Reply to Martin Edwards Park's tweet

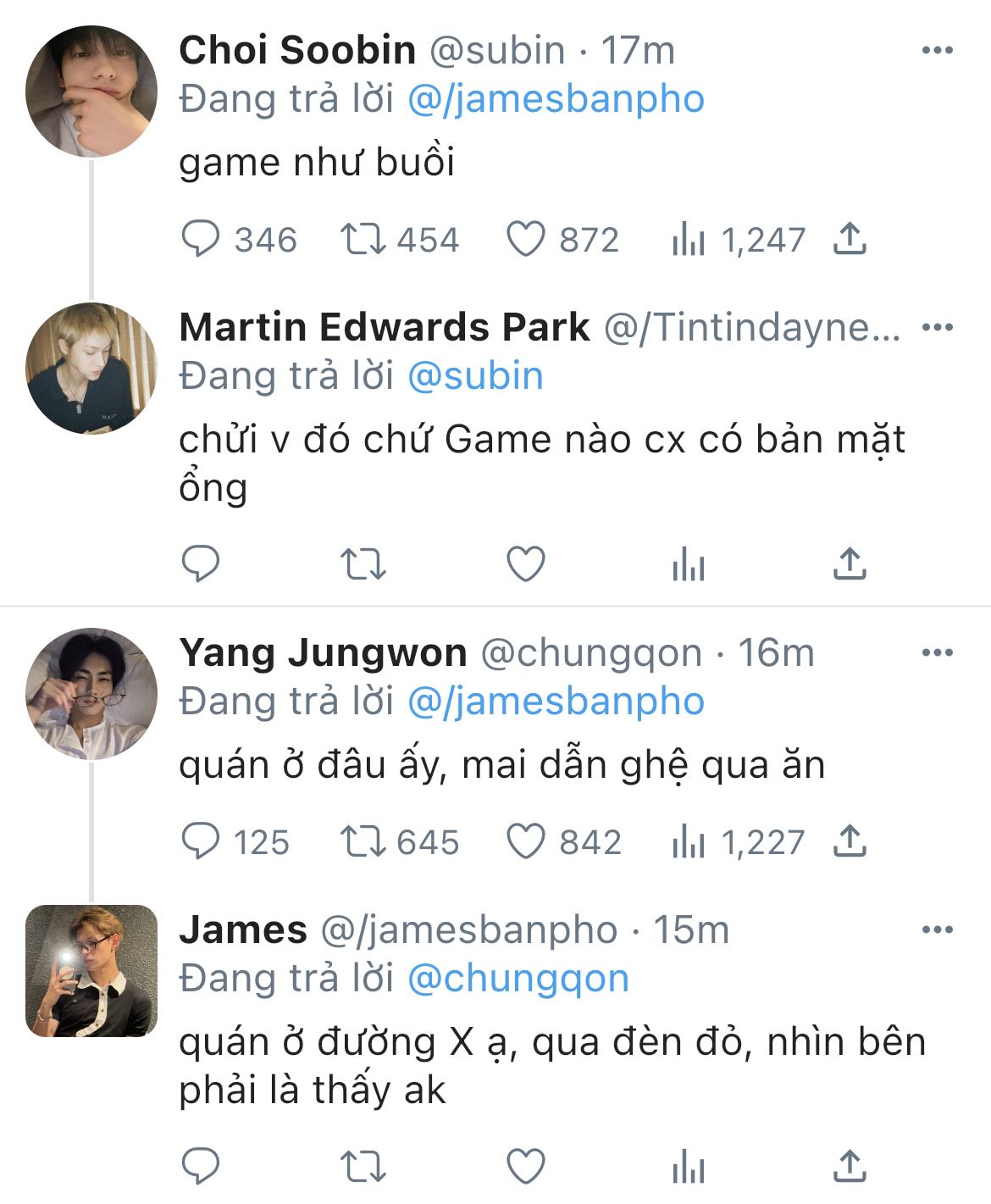click(x=201, y=563)
